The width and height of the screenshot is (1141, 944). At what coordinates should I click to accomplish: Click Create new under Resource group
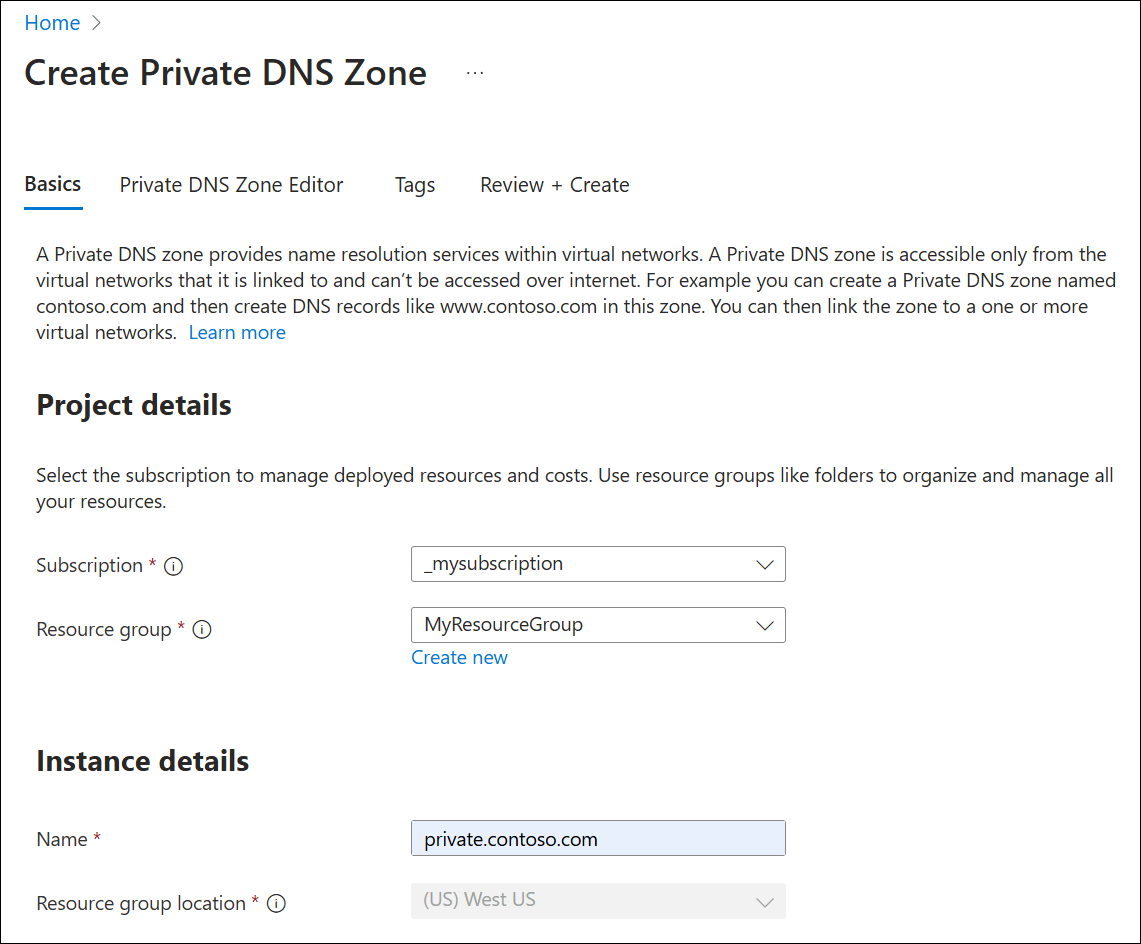(459, 657)
